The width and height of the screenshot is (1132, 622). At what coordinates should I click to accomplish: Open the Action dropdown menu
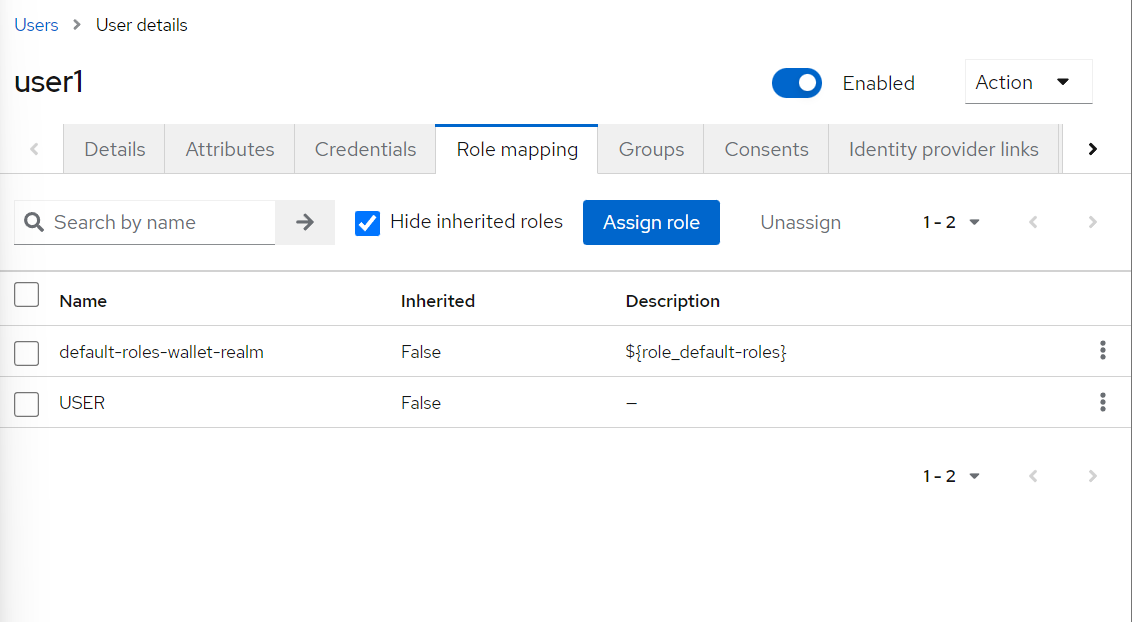[1028, 82]
